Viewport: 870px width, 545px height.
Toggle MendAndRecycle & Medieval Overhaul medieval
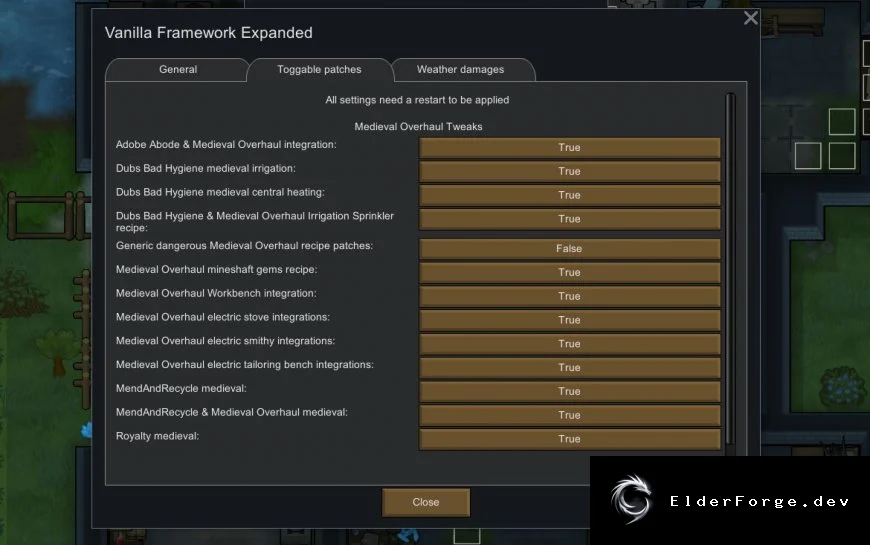[569, 416]
